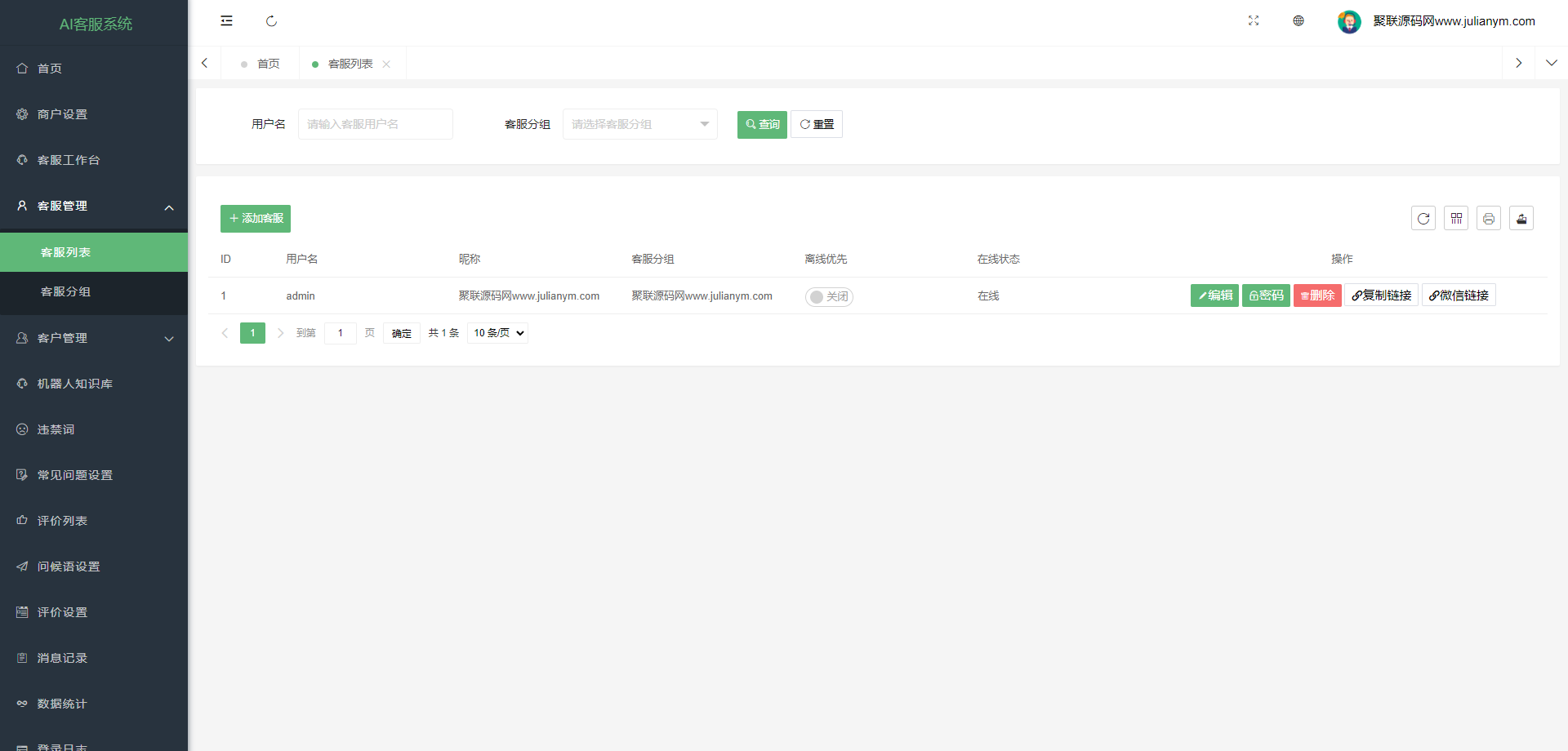Click the 查询 search button
The image size is (1568, 751).
(762, 124)
